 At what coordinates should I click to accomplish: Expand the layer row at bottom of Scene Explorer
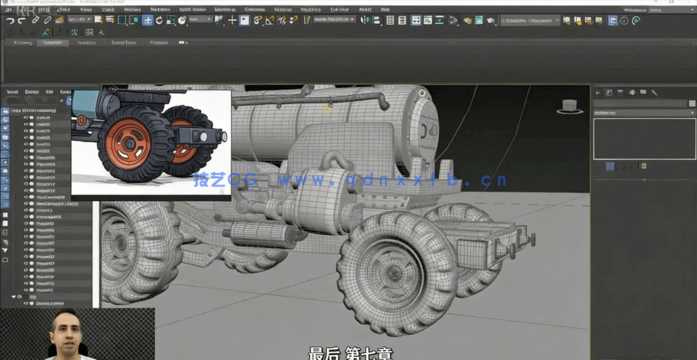click(x=13, y=296)
